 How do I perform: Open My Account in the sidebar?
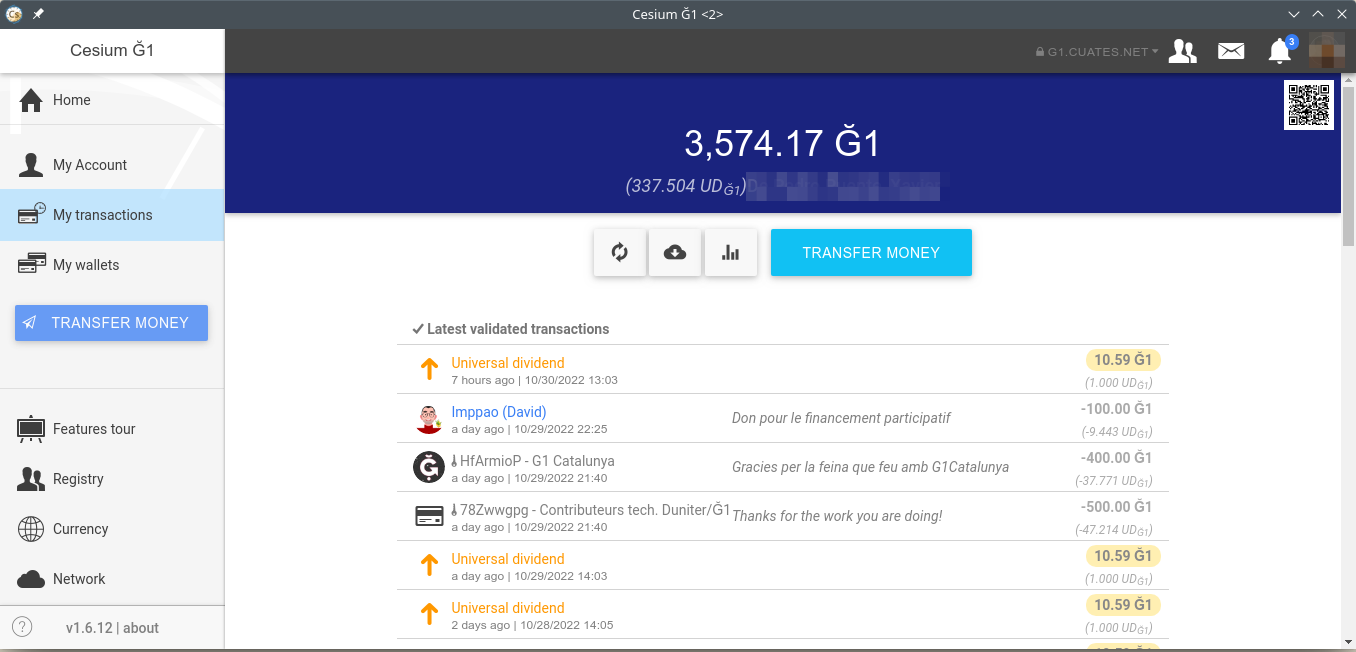pos(112,165)
